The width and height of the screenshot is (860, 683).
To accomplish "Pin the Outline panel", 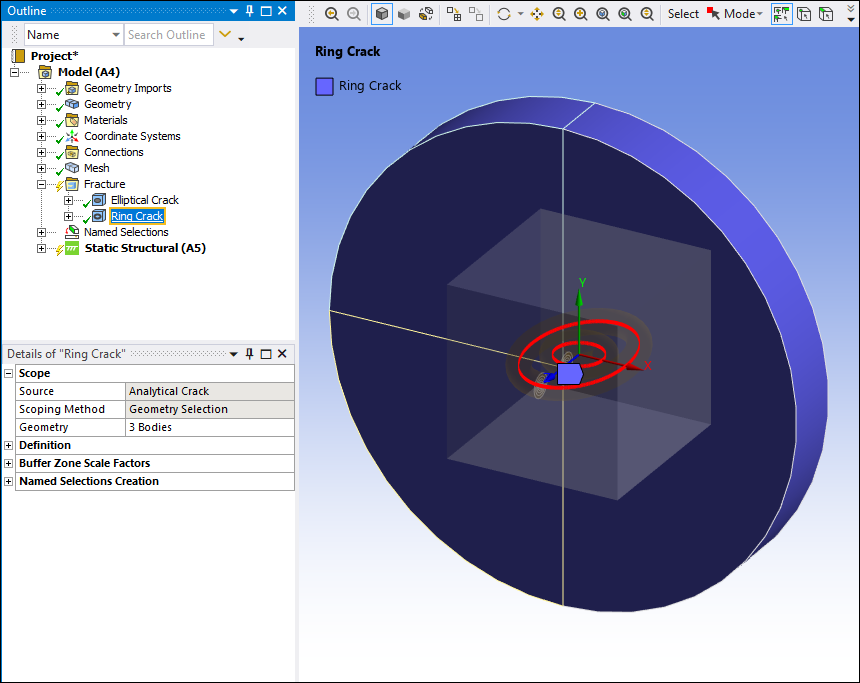I will point(248,11).
